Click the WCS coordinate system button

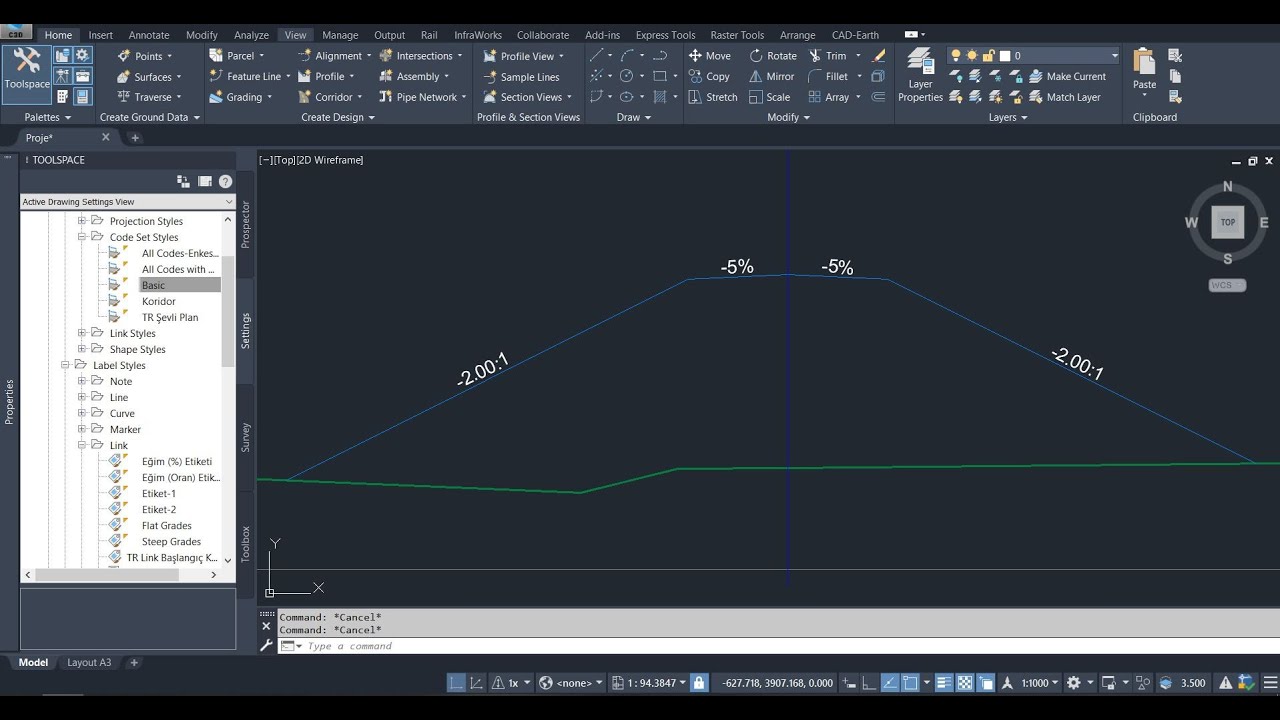point(1227,285)
